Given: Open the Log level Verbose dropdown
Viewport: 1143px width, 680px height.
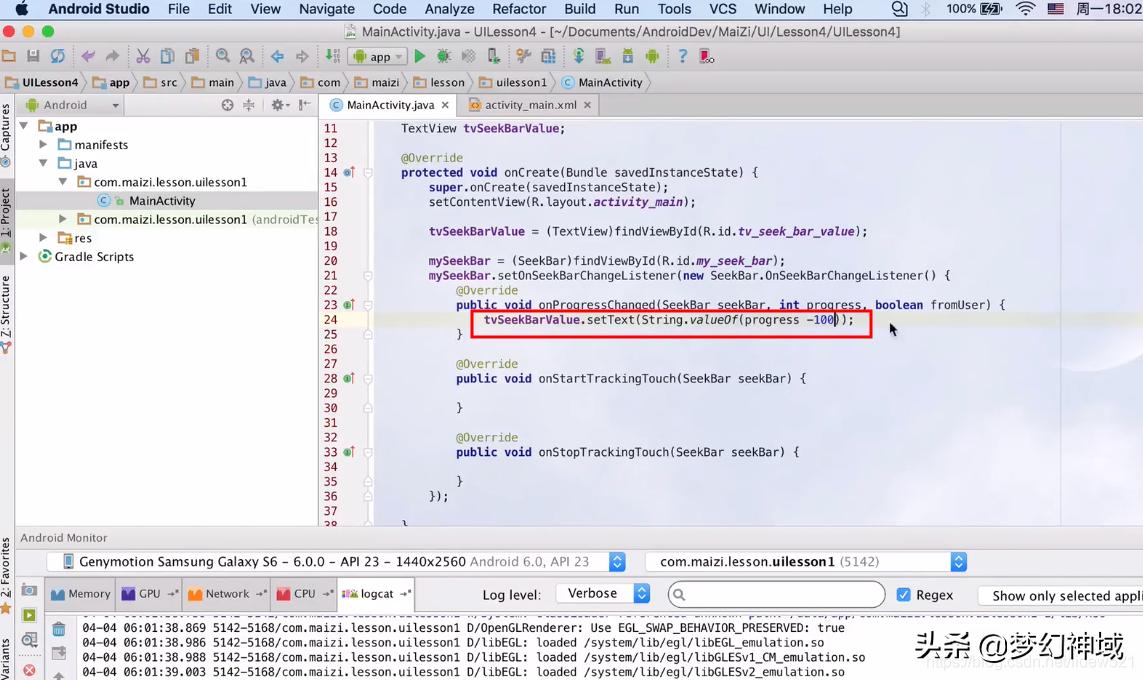Looking at the screenshot, I should 603,594.
